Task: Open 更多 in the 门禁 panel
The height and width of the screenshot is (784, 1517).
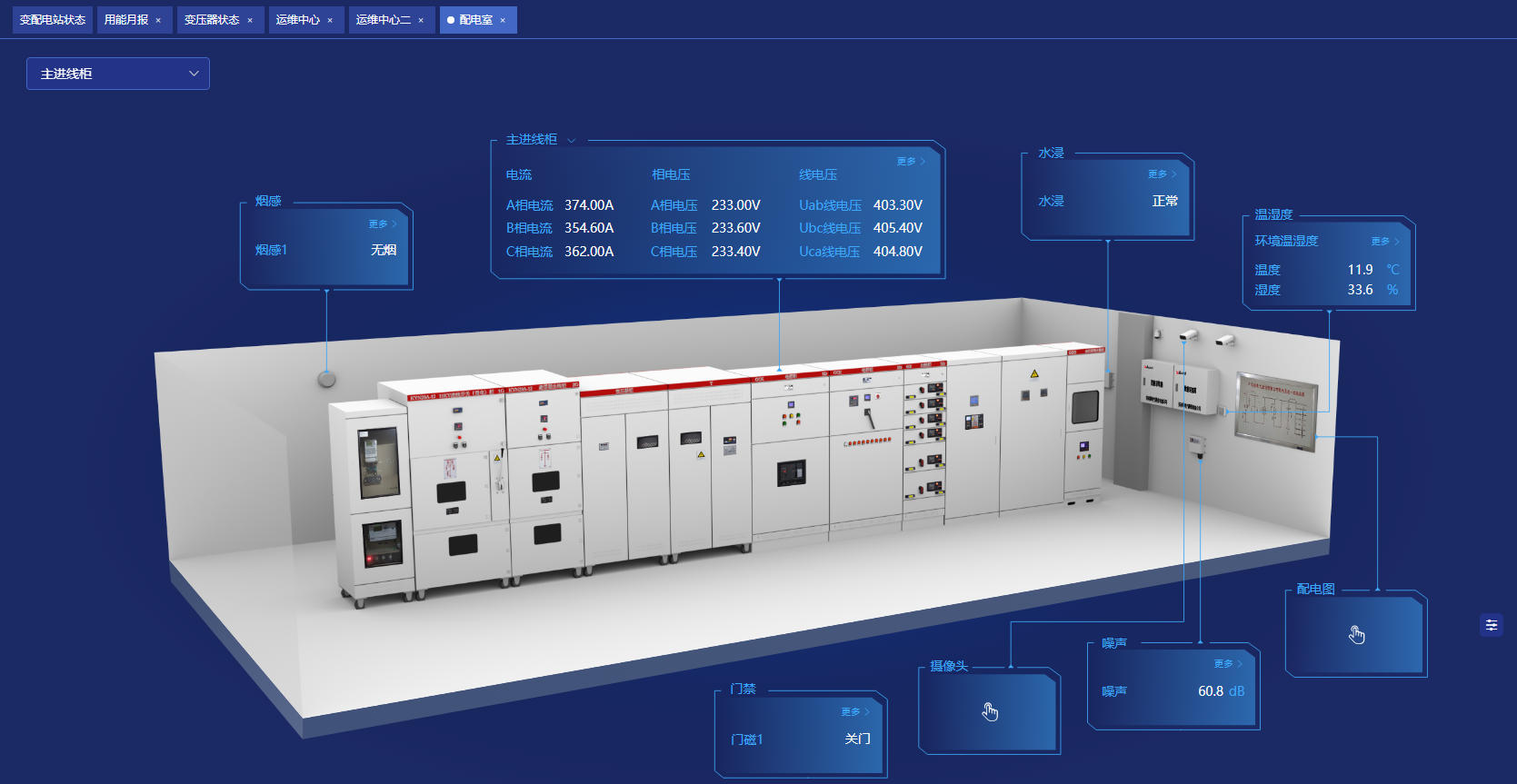Action: click(855, 712)
